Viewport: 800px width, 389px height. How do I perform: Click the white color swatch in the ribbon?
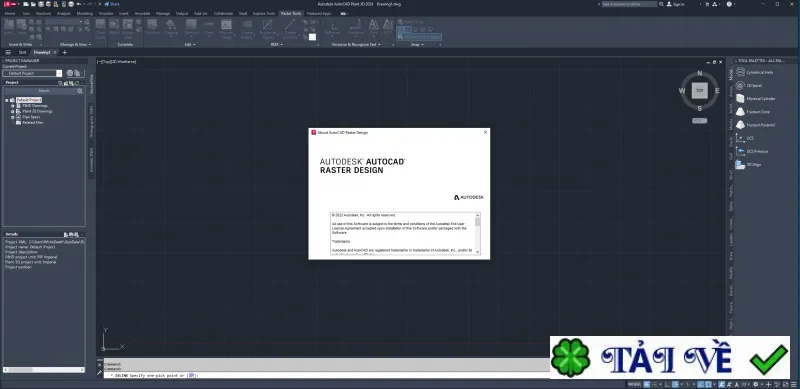312,37
